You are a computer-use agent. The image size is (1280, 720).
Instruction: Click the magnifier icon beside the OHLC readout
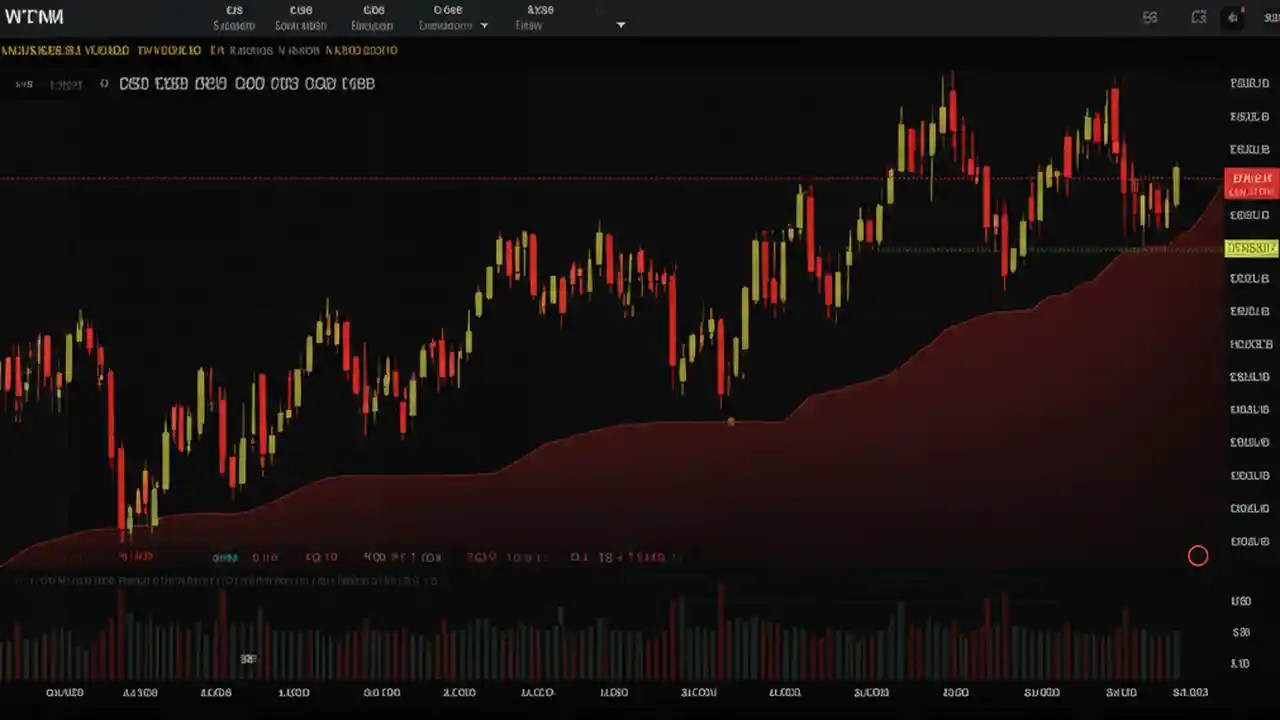[x=104, y=84]
